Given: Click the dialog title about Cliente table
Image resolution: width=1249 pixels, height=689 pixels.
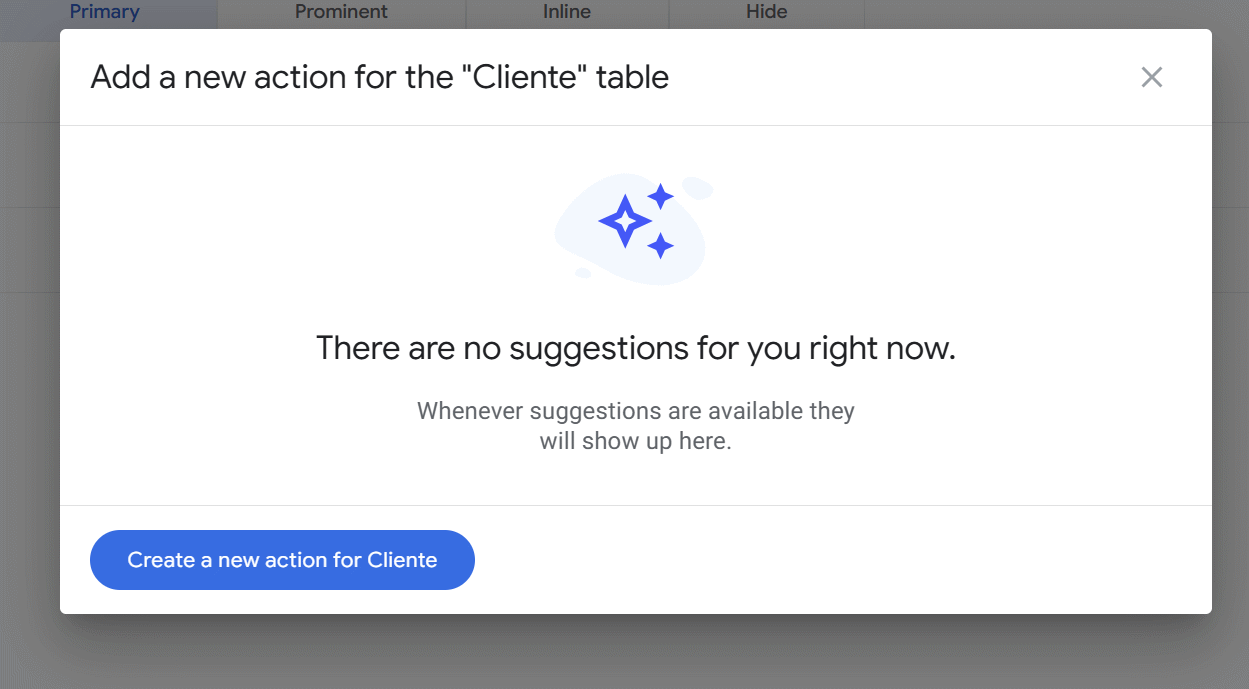Looking at the screenshot, I should click(380, 77).
